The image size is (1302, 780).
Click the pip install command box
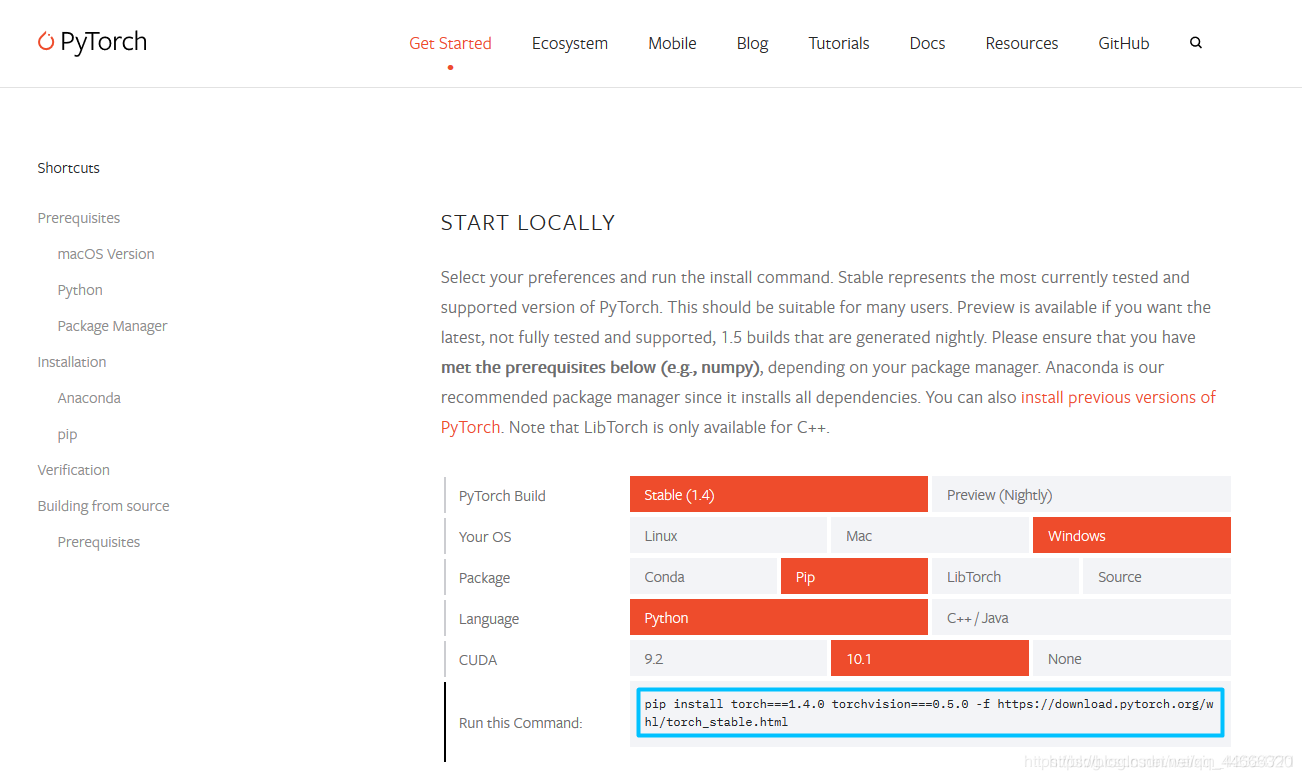coord(930,713)
